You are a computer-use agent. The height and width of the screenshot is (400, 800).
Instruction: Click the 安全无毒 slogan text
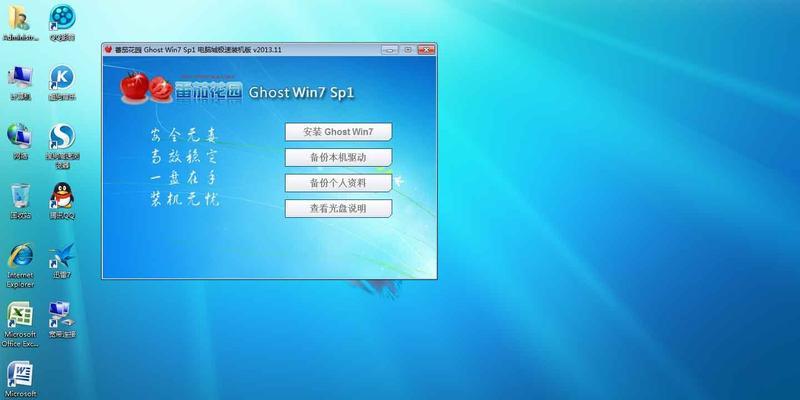(x=184, y=135)
